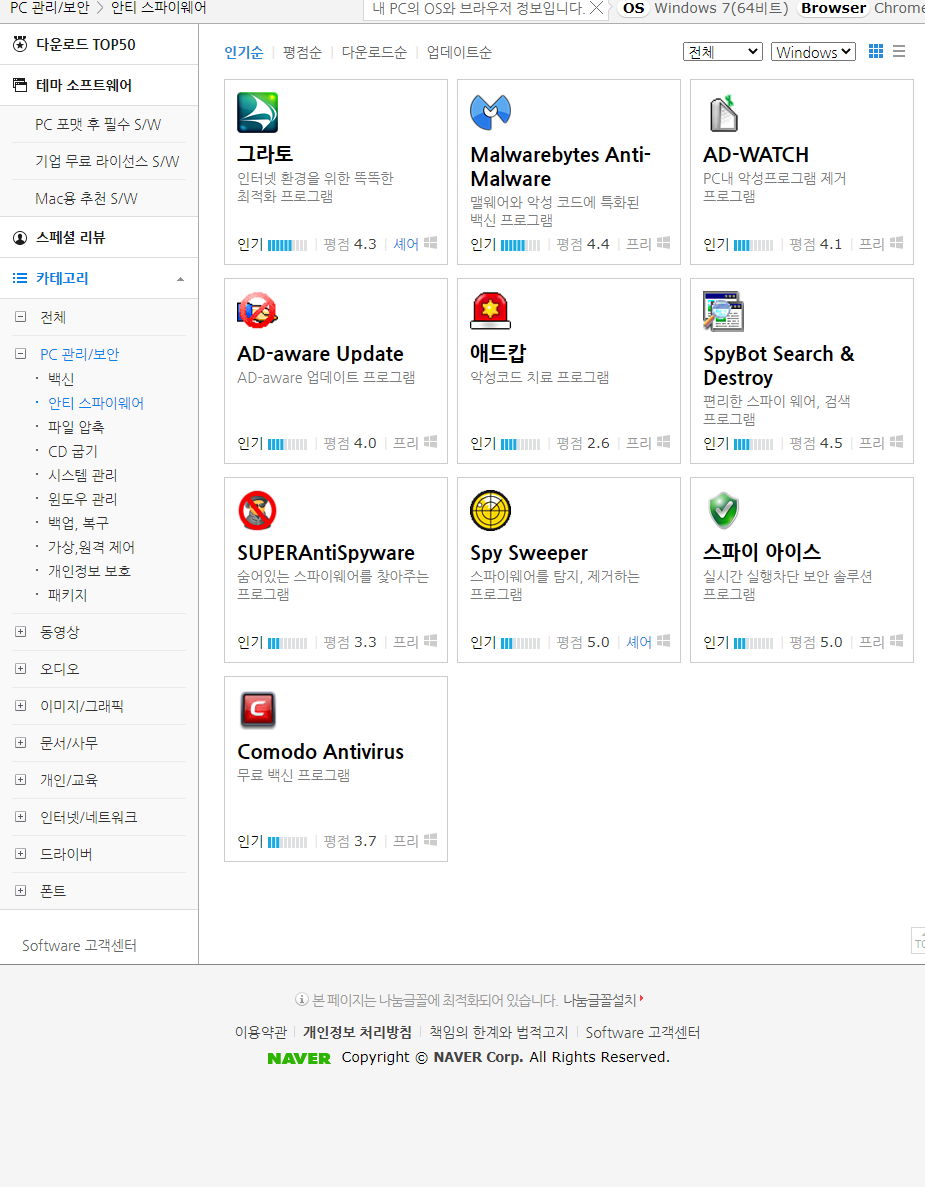Click the SpyBot popularity bar
Viewport: 925px width, 1187px height.
point(754,444)
